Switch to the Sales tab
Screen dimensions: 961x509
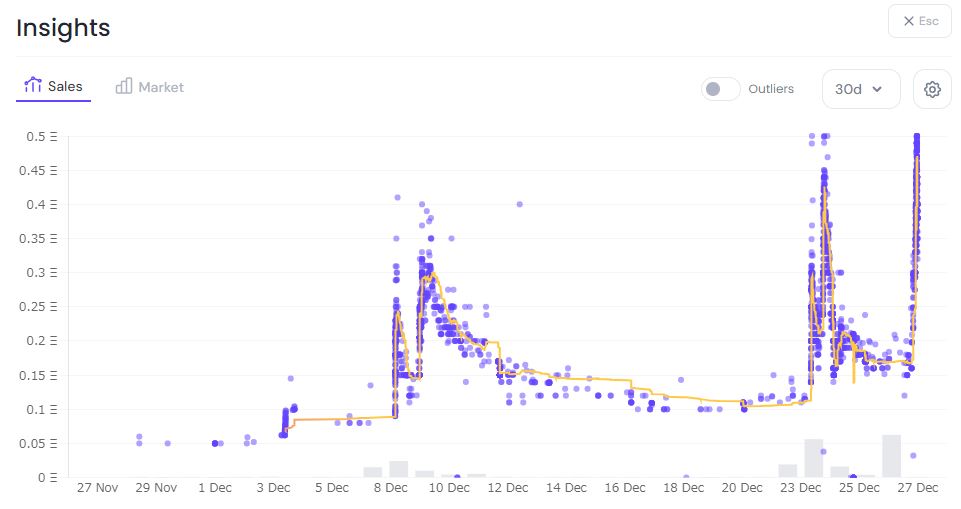click(x=53, y=86)
